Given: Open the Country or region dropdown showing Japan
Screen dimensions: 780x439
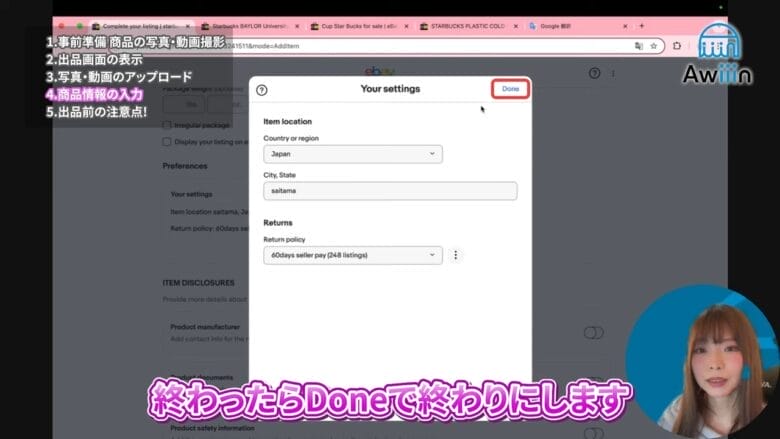Looking at the screenshot, I should point(353,154).
